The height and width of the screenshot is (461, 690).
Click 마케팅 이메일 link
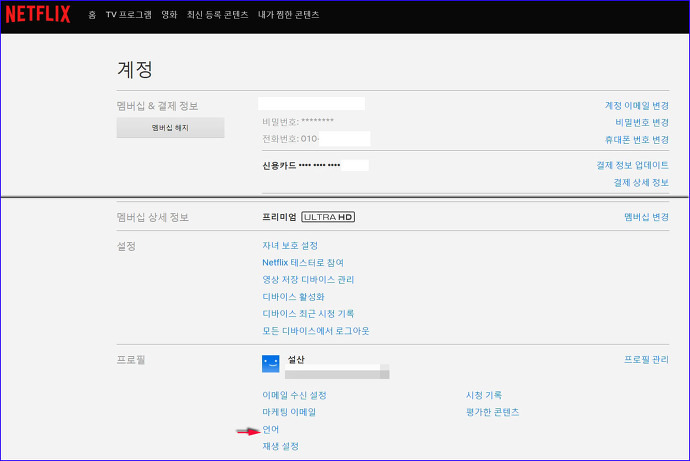[289, 412]
